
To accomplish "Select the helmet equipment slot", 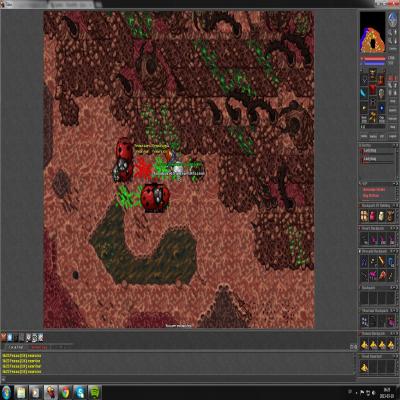I will [x=373, y=76].
